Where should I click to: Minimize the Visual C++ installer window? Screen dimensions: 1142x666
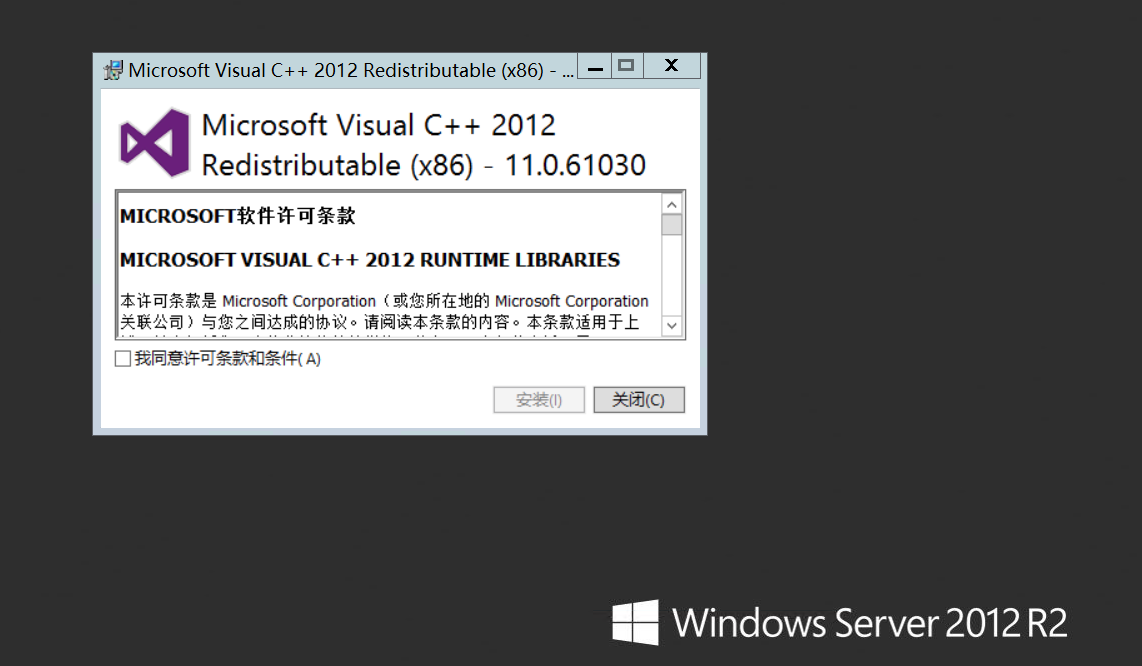pyautogui.click(x=595, y=67)
